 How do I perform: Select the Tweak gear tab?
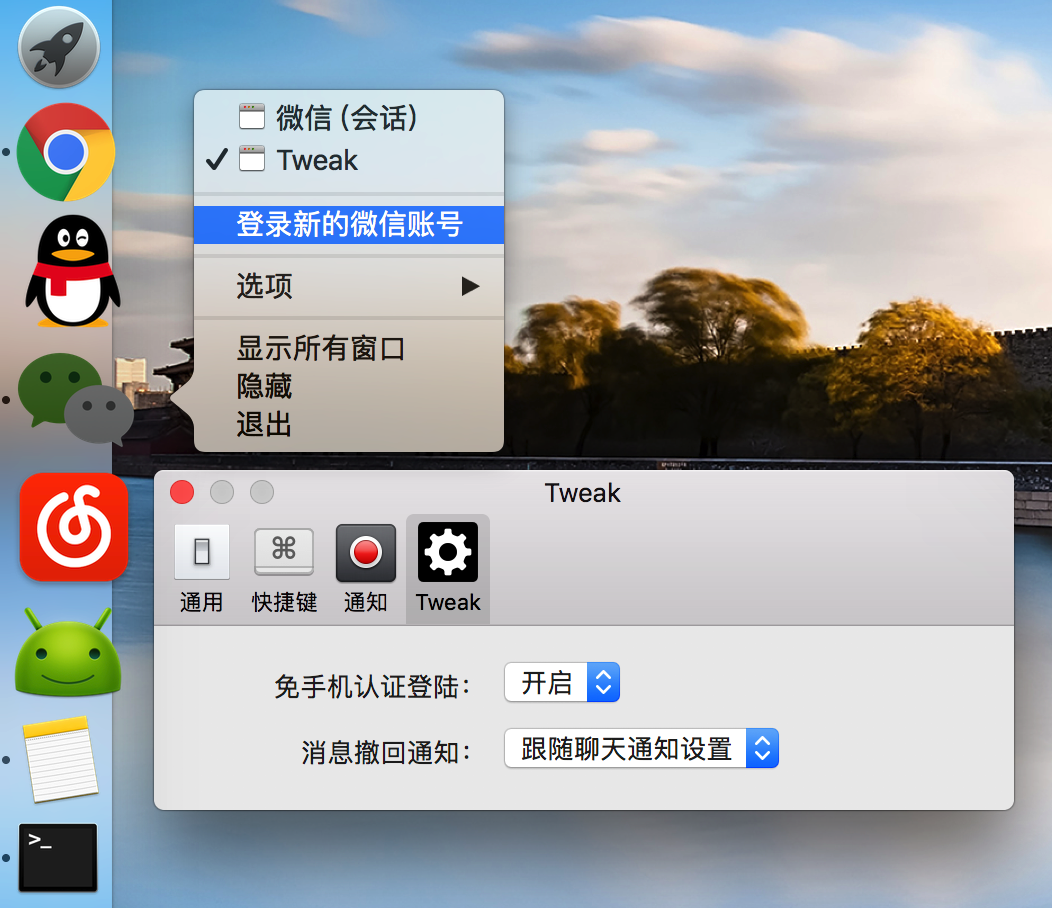click(x=448, y=569)
